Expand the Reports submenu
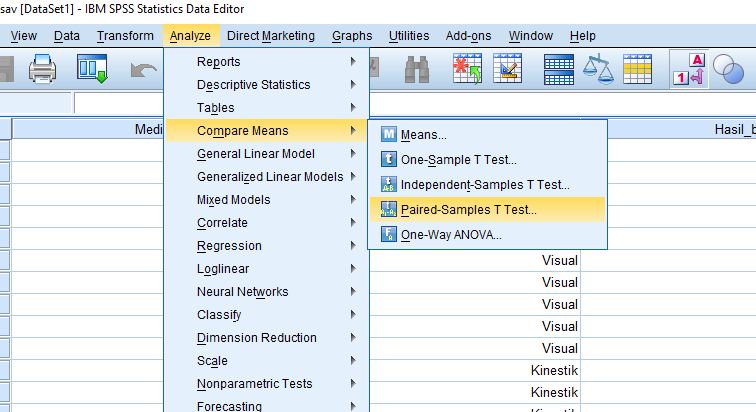Viewport: 756px width, 412px height. pos(267,62)
